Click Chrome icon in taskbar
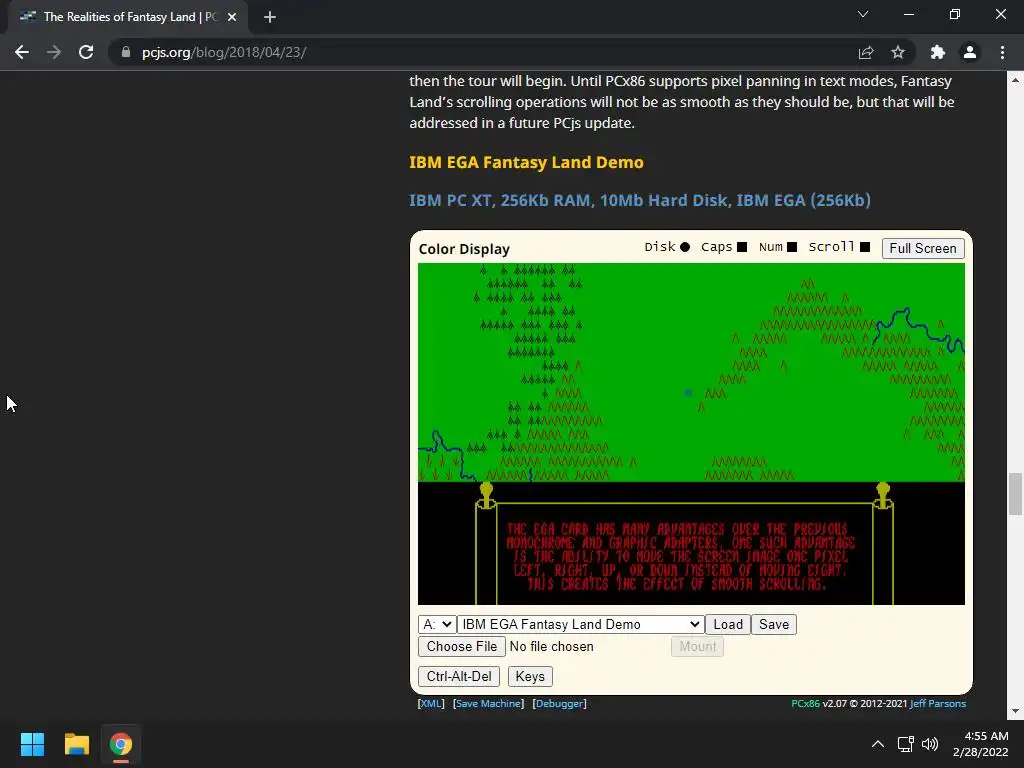 click(x=120, y=744)
